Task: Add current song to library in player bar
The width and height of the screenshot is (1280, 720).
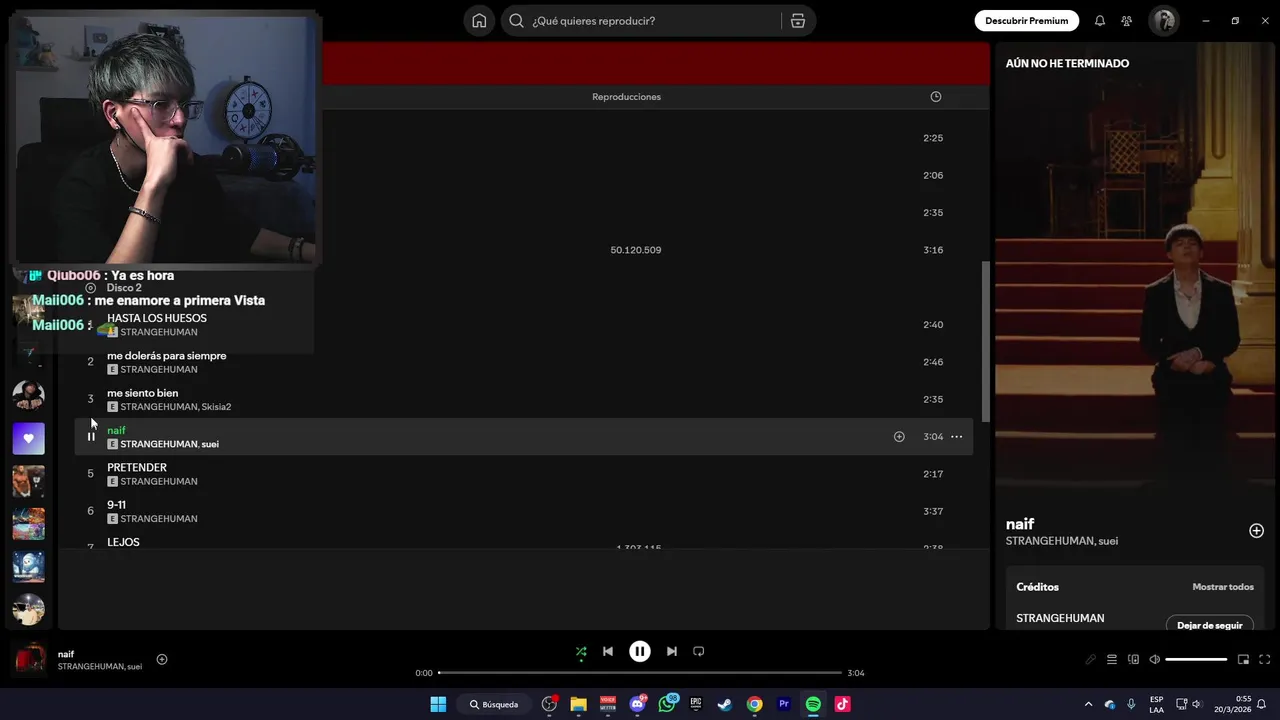Action: point(162,659)
